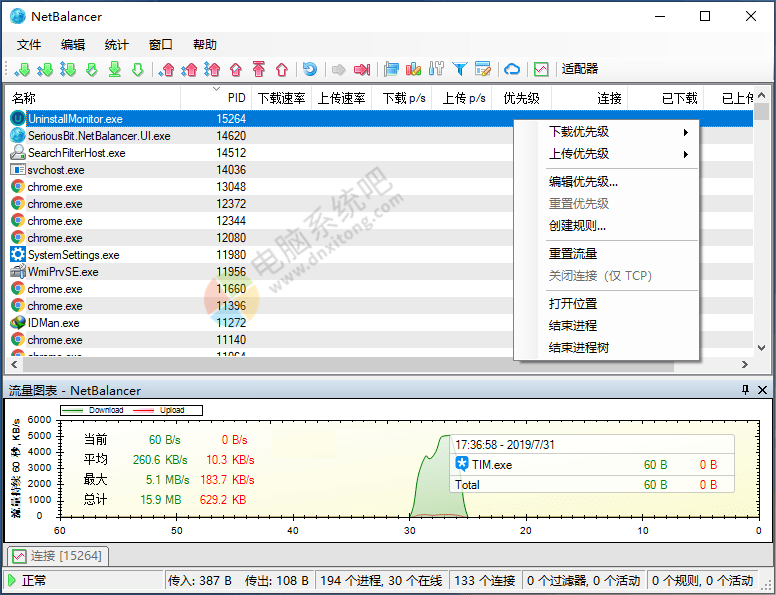Choose 结束进程 from context menu
776x595 pixels.
[606, 325]
